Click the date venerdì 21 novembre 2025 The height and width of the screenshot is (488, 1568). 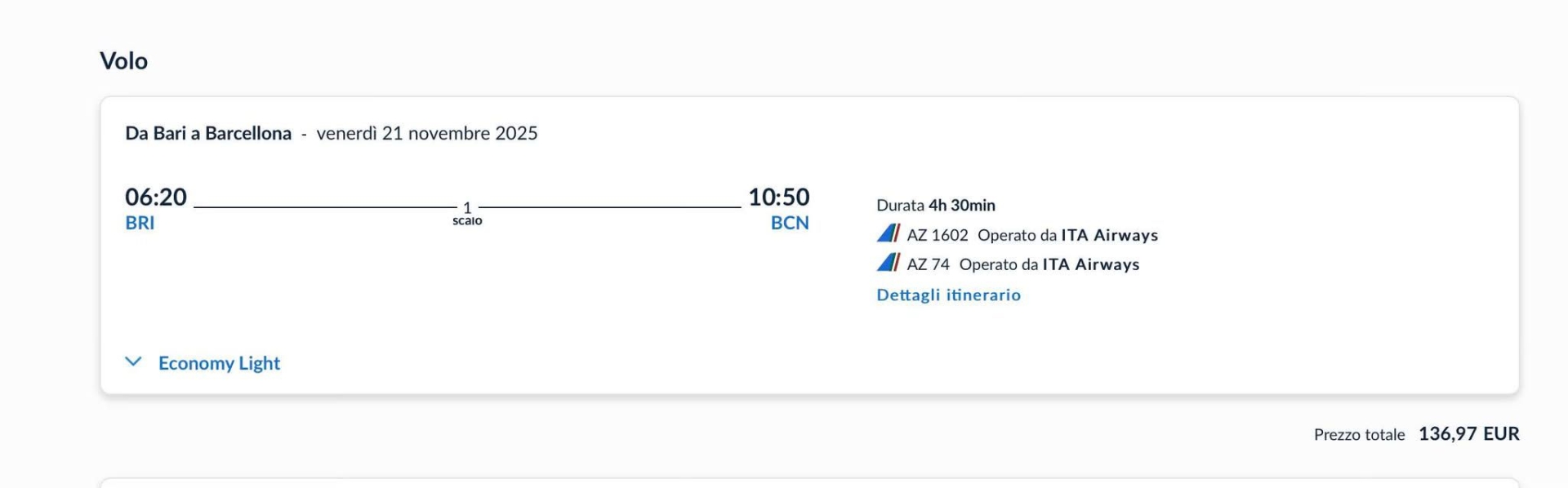427,133
